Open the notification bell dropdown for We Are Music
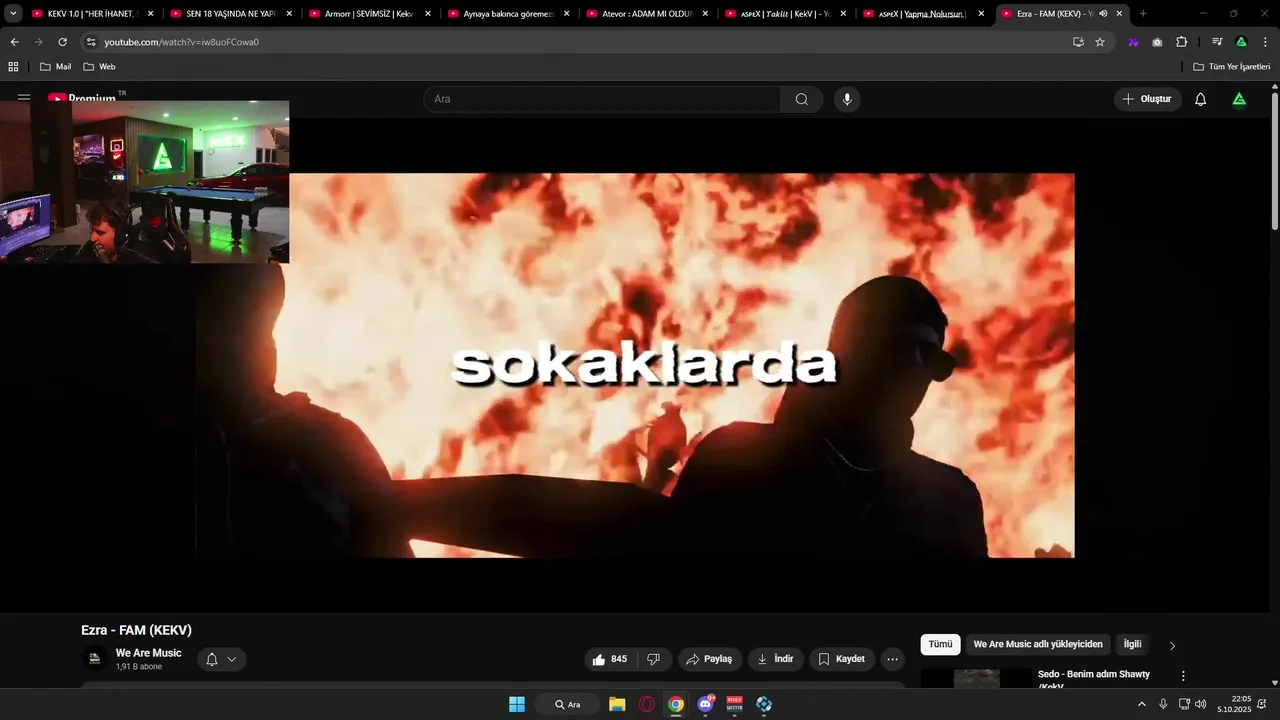The width and height of the screenshot is (1280, 720). (x=221, y=659)
